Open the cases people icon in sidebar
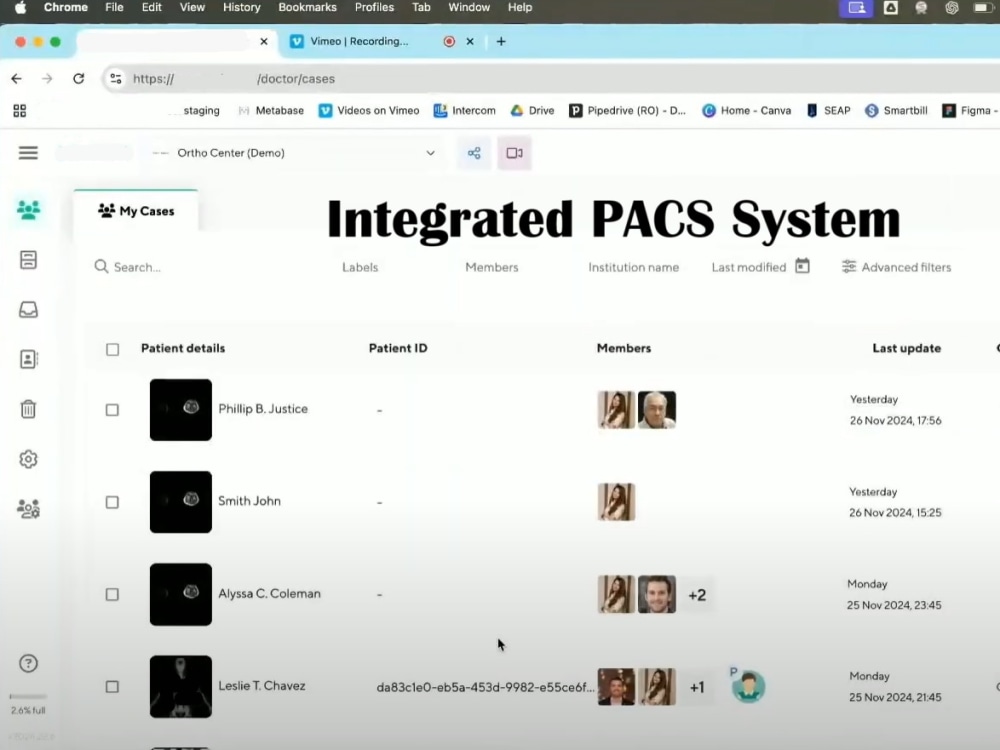This screenshot has width=1000, height=750. 28,210
